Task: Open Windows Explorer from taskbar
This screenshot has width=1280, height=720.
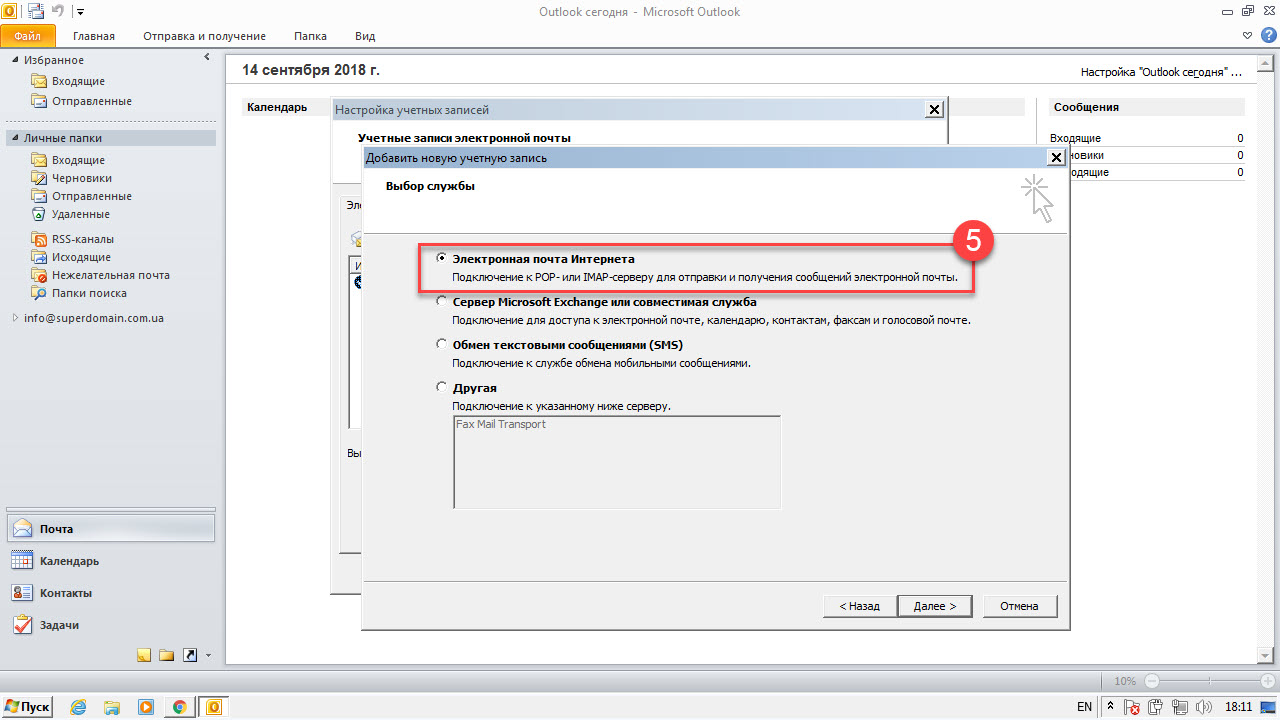Action: pos(112,707)
